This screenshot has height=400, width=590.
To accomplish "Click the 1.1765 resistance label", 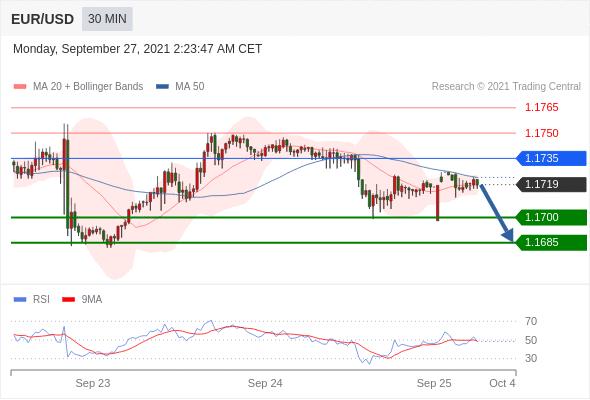I will click(541, 108).
